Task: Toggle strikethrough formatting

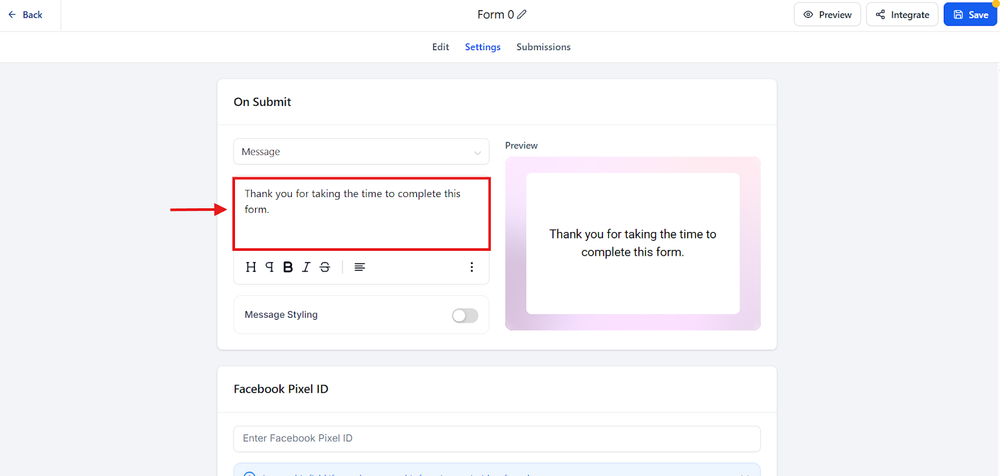Action: pos(325,267)
